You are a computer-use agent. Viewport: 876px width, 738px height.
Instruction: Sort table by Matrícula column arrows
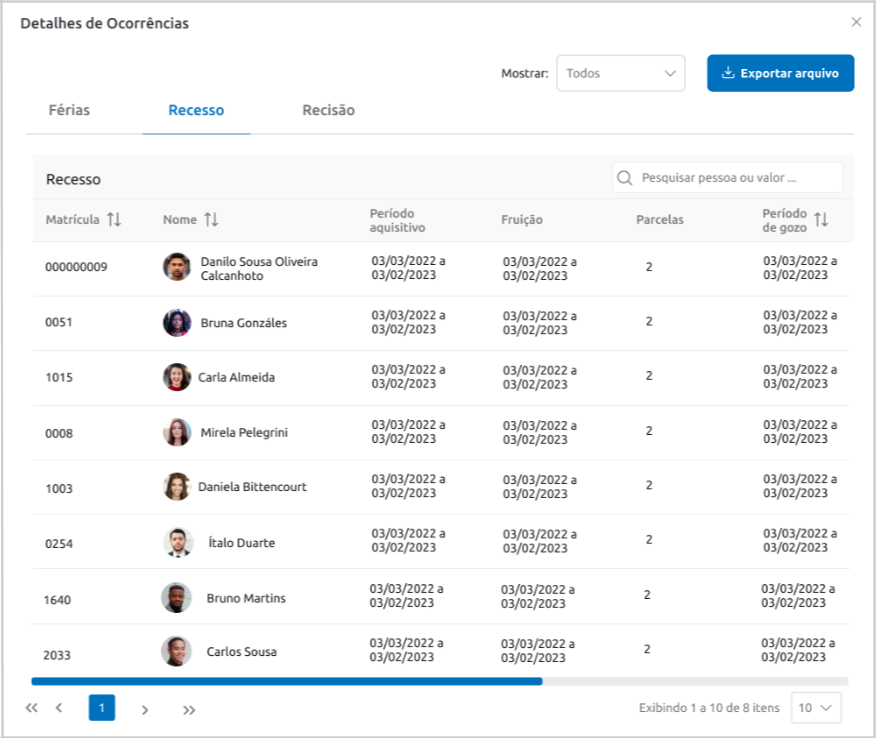pos(114,220)
